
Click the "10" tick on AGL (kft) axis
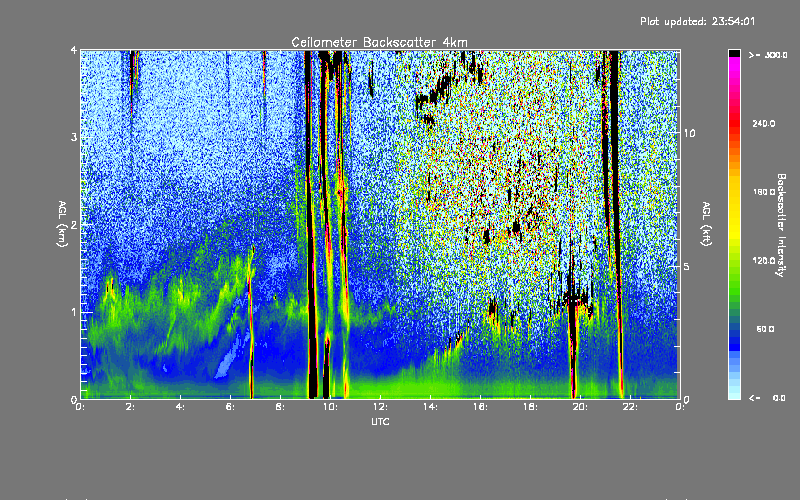[689, 134]
